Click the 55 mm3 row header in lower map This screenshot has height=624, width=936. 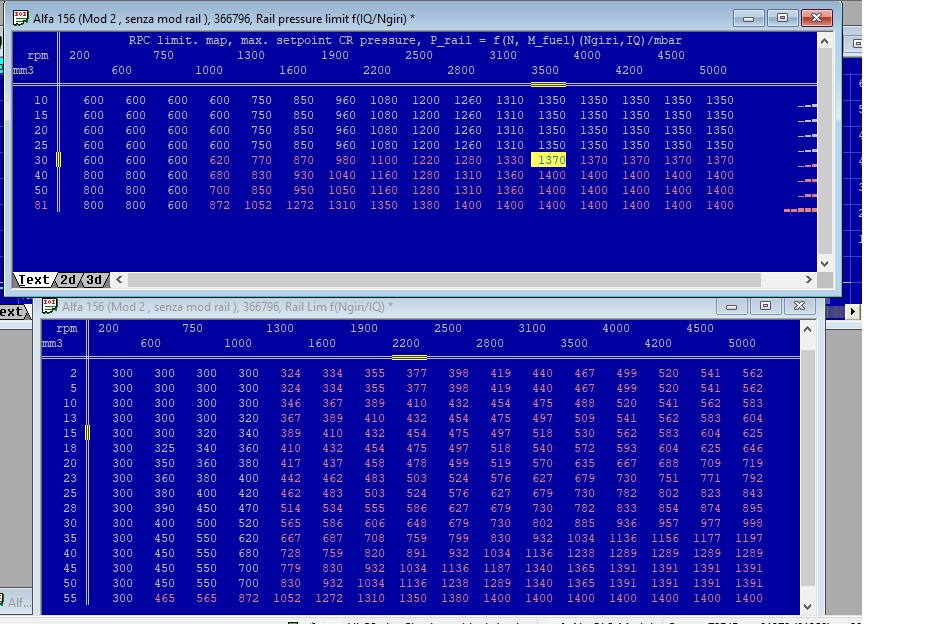[69, 598]
